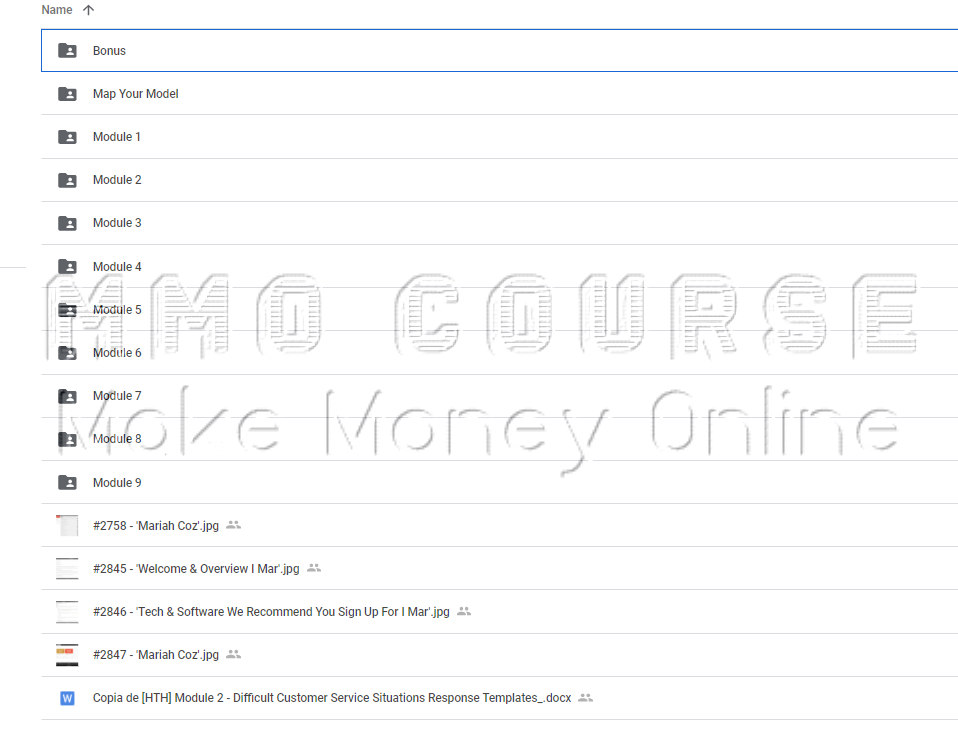Select the Module 4 folder name
The width and height of the screenshot is (958, 741).
117,267
